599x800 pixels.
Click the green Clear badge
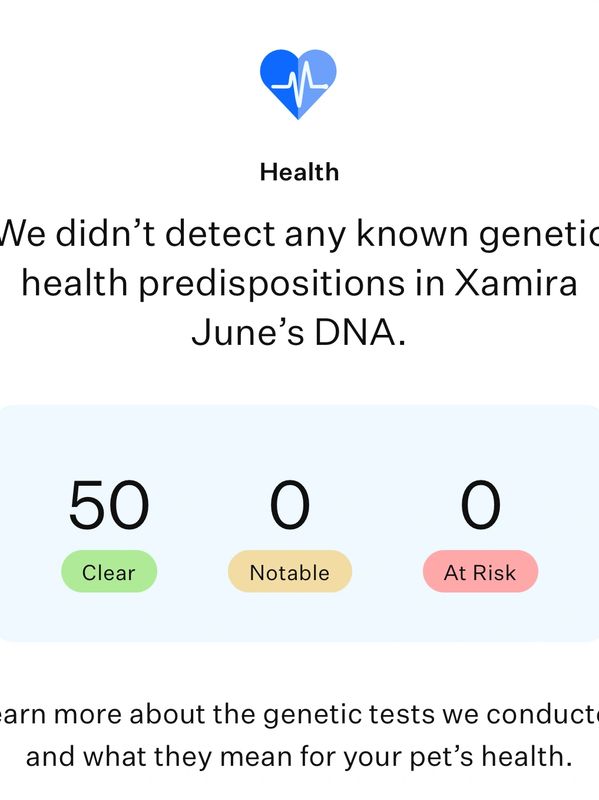click(109, 571)
